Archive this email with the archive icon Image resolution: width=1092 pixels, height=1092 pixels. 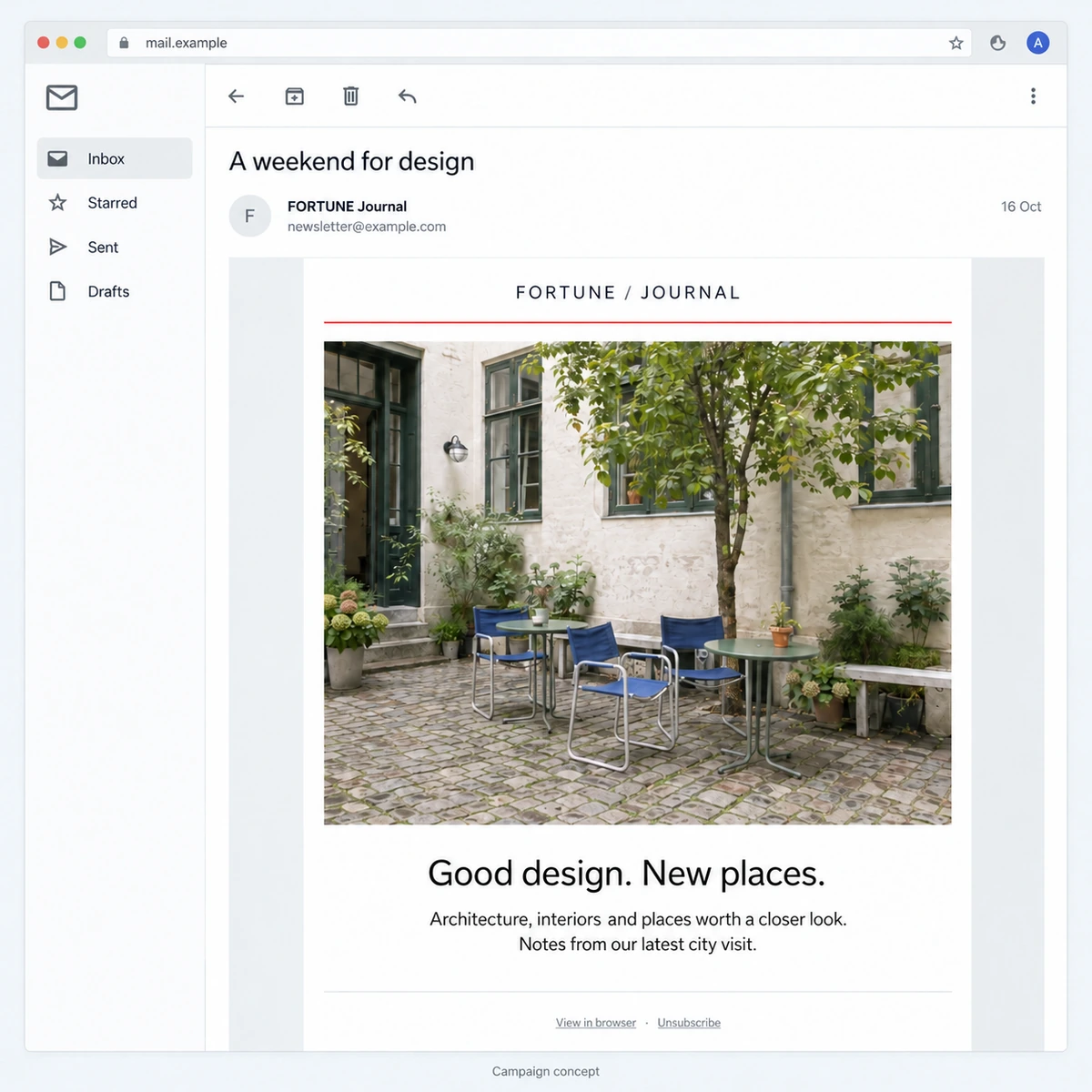tap(295, 96)
